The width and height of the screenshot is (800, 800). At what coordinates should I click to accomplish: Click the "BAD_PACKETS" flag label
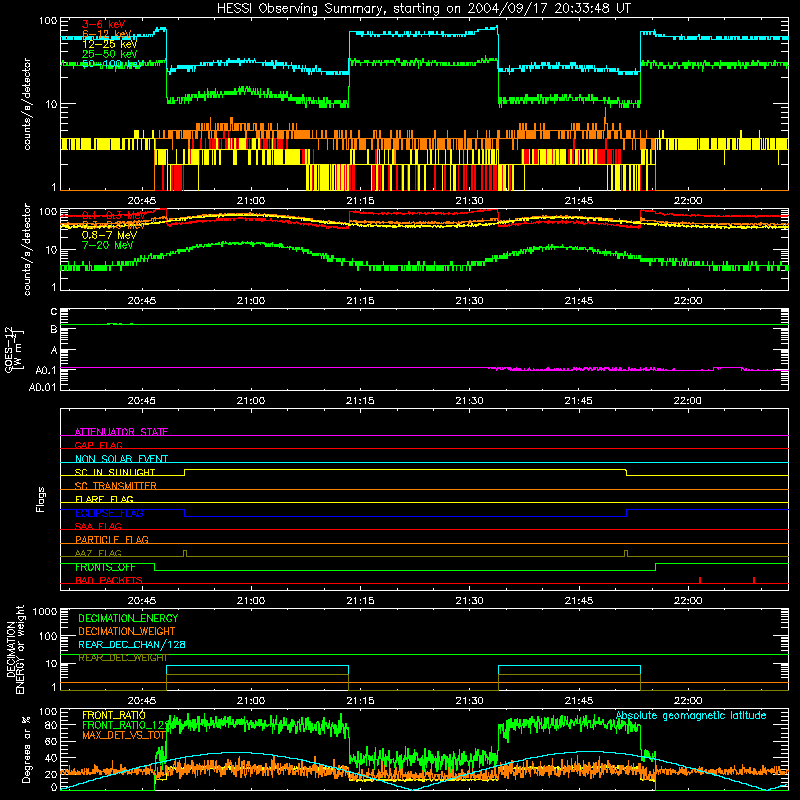(109, 580)
